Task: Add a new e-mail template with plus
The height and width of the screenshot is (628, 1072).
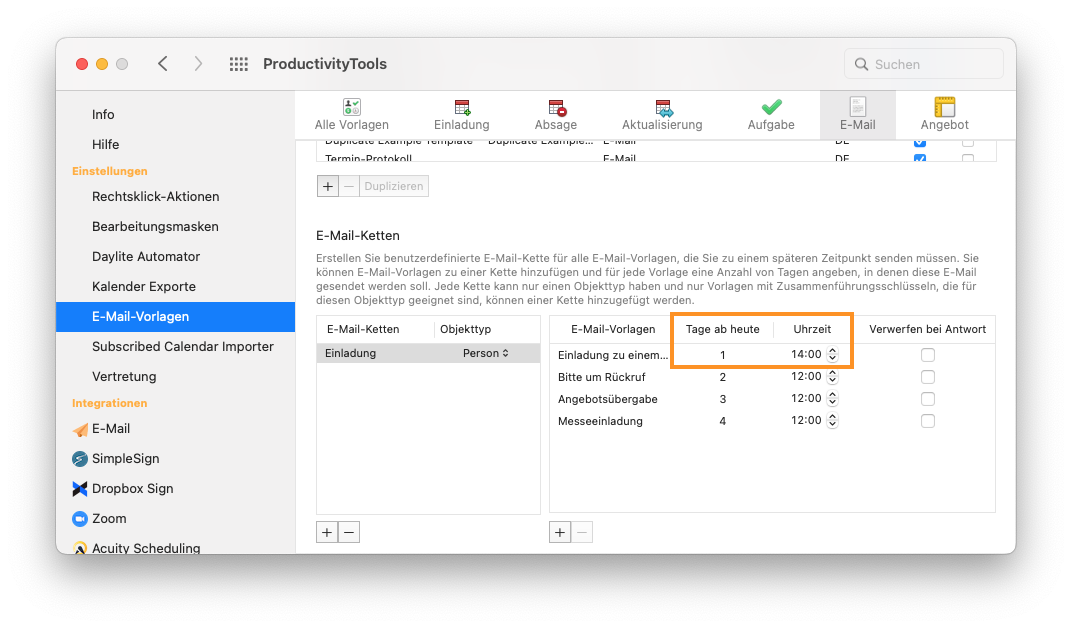Action: 327,186
